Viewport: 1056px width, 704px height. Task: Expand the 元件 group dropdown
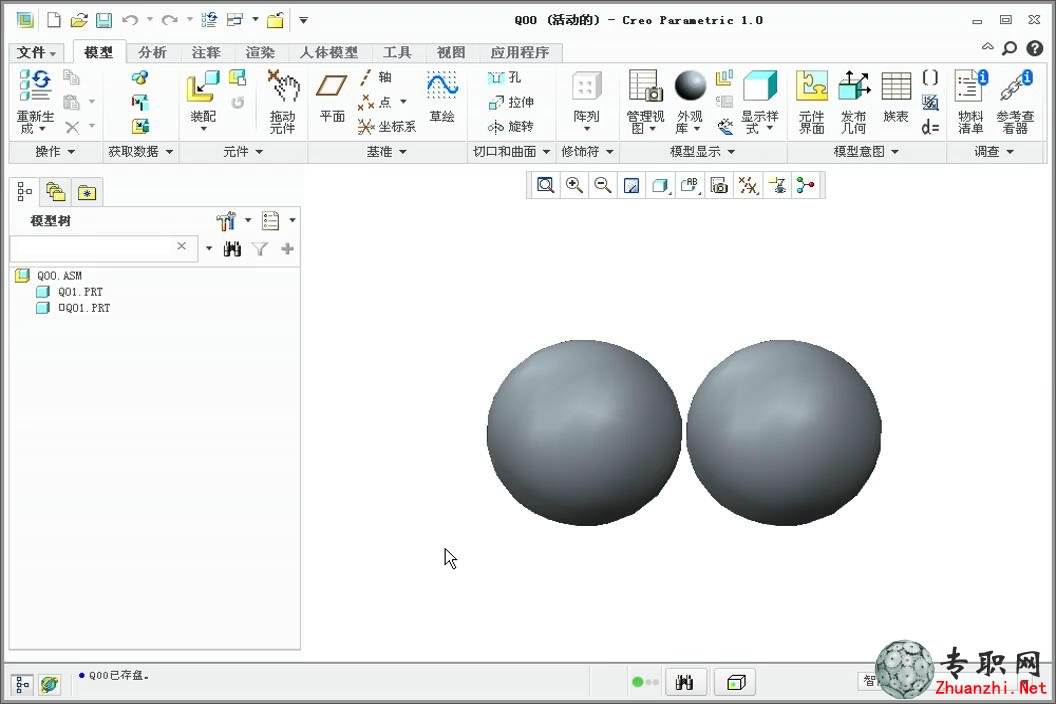(243, 152)
